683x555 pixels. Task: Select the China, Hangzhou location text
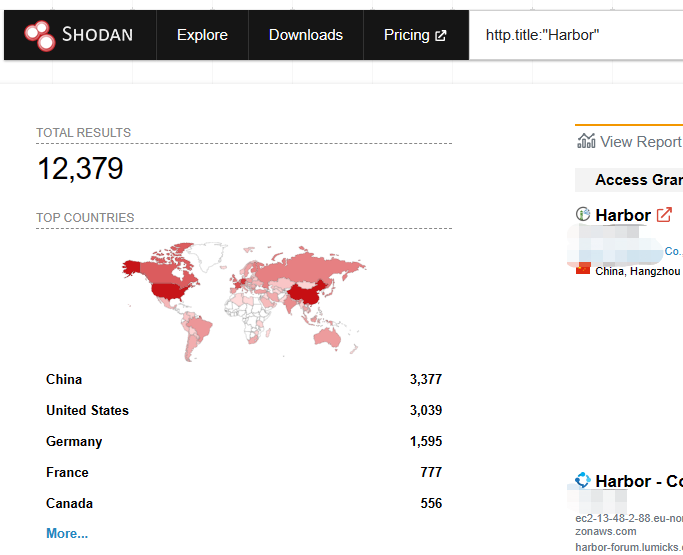pyautogui.click(x=638, y=271)
